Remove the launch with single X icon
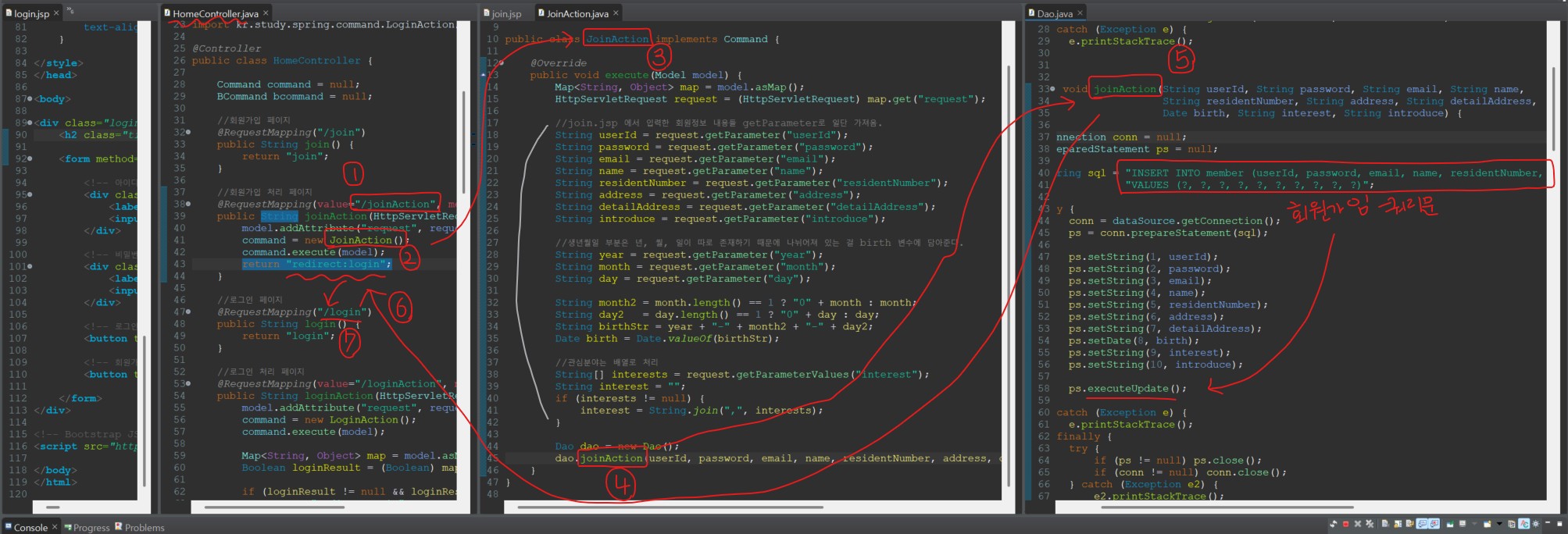 pos(1358,524)
